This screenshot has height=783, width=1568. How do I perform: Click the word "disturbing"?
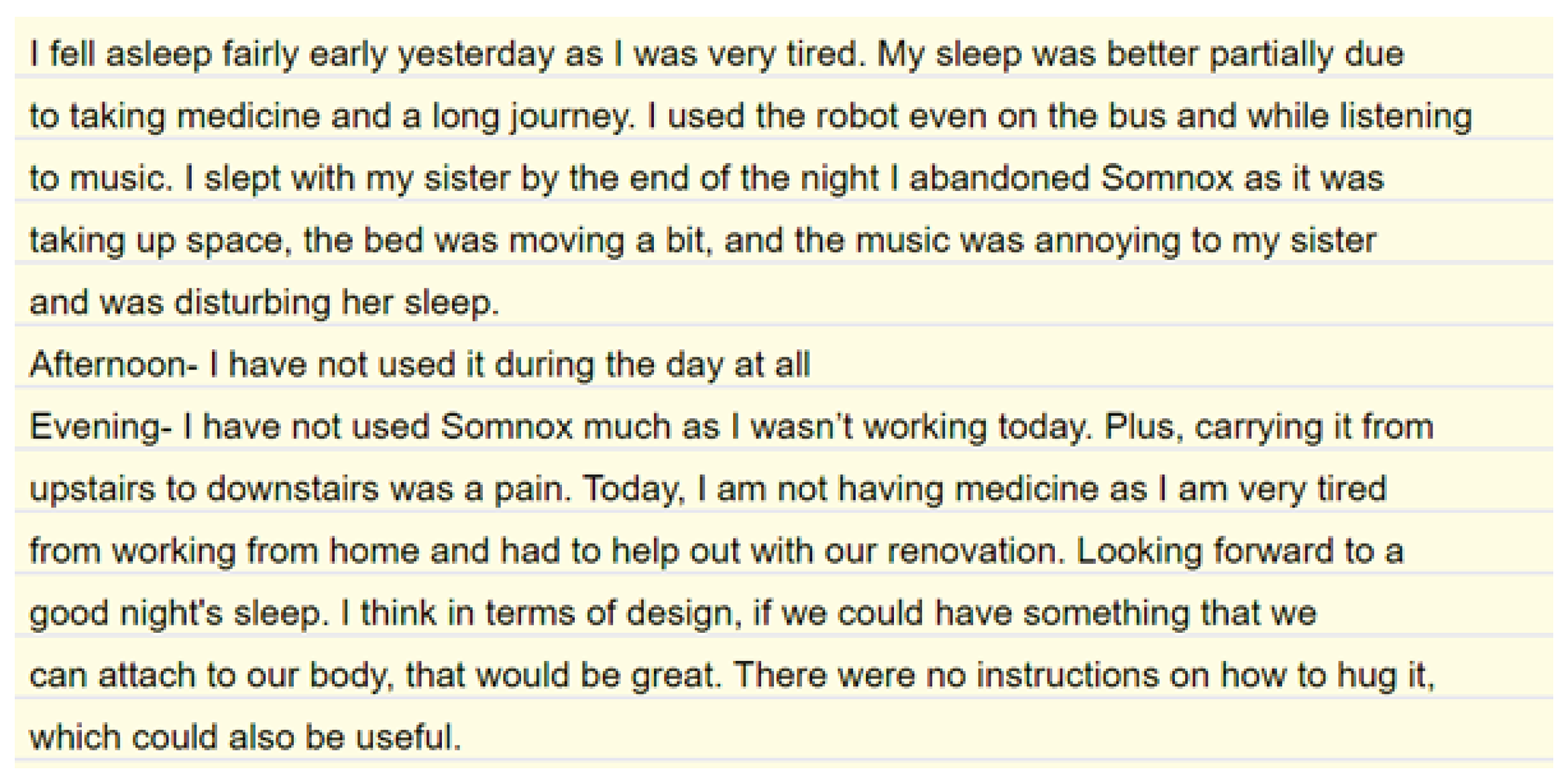point(252,303)
